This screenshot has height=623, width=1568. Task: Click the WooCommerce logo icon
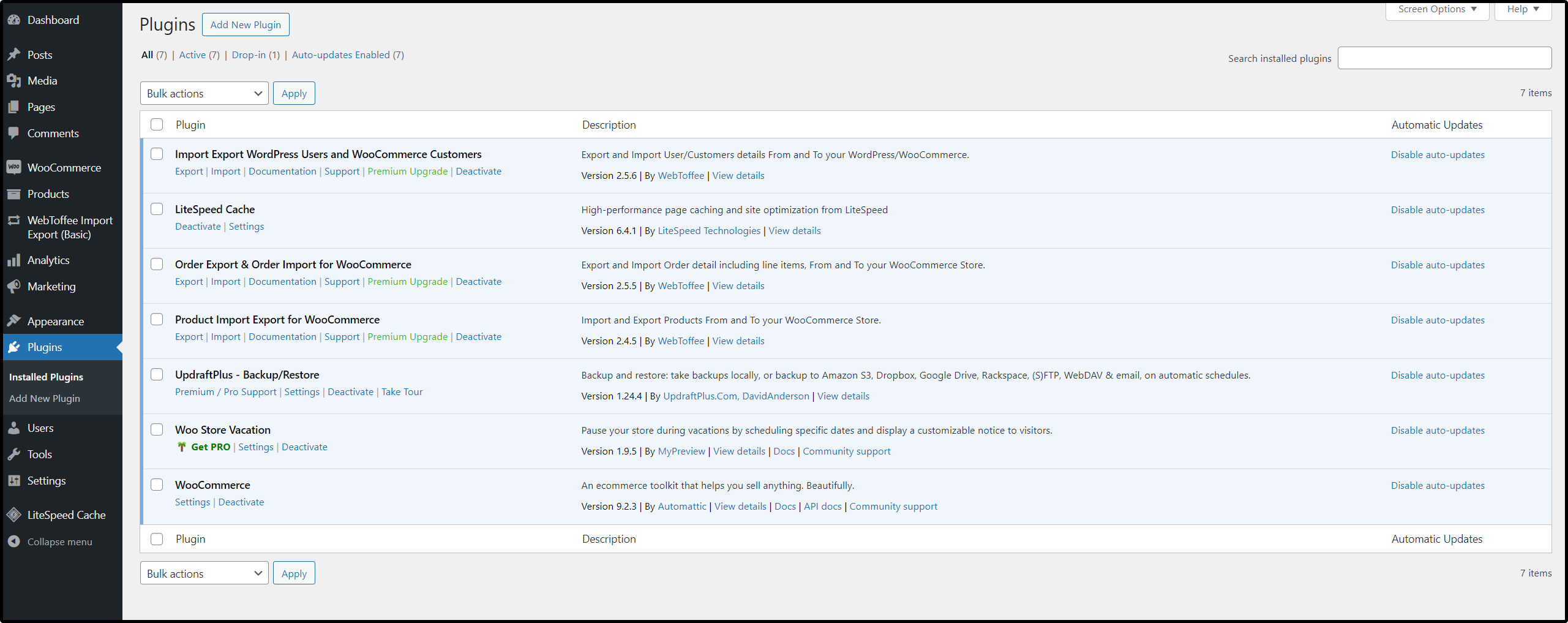[13, 168]
